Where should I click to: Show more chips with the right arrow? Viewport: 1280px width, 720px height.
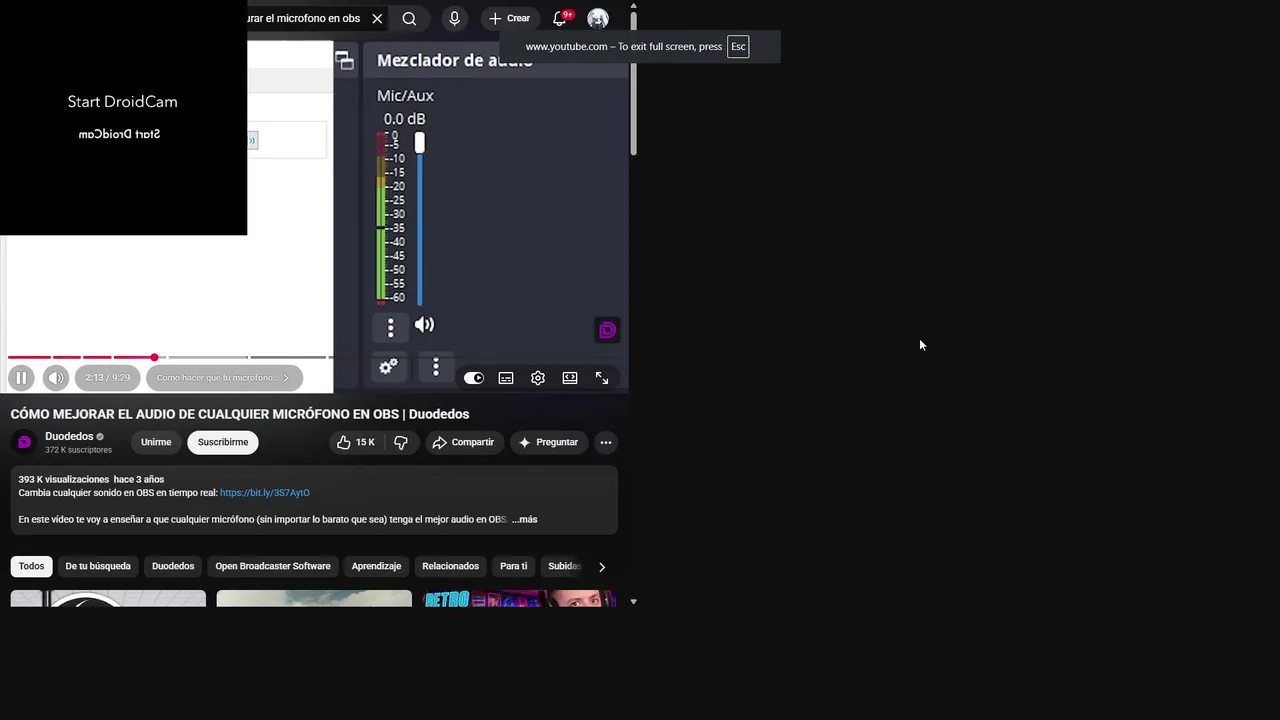(x=602, y=567)
